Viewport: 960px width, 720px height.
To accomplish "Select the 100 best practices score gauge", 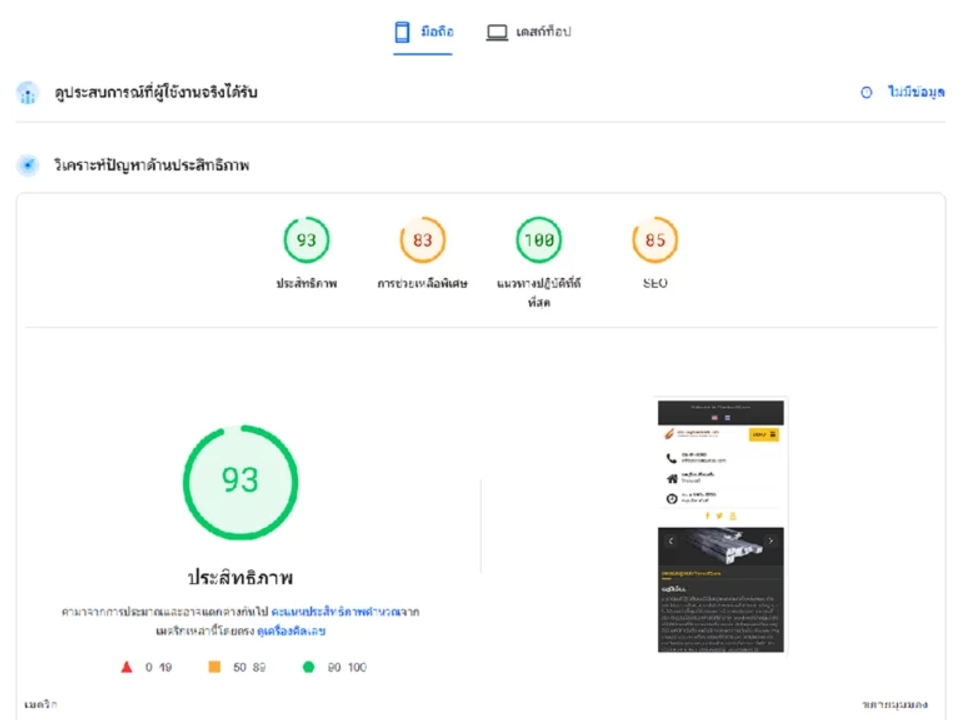I will click(539, 240).
